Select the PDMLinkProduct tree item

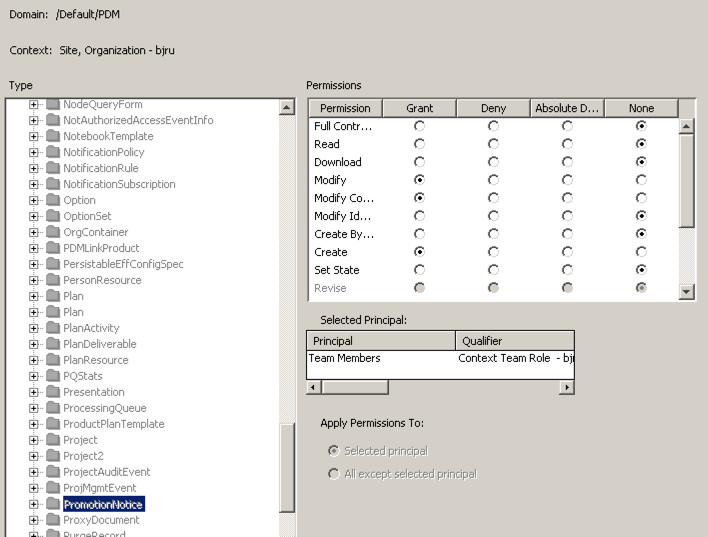[101, 248]
